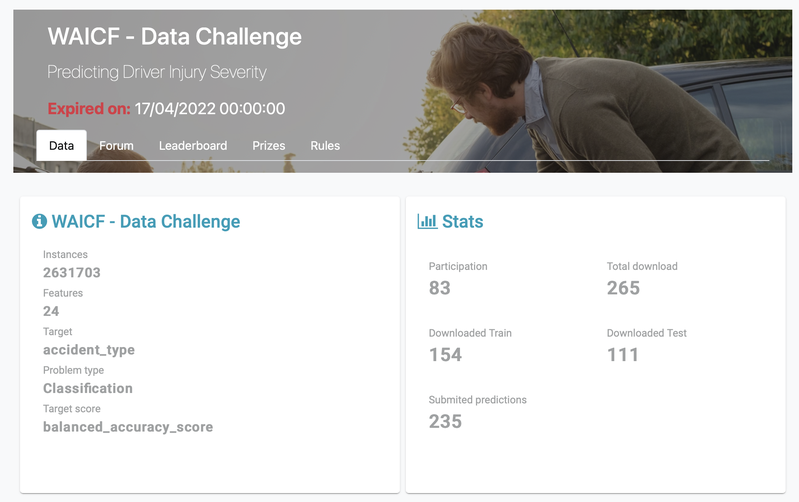The image size is (799, 502).
Task: Click the Stats panel heading
Action: tap(463, 222)
